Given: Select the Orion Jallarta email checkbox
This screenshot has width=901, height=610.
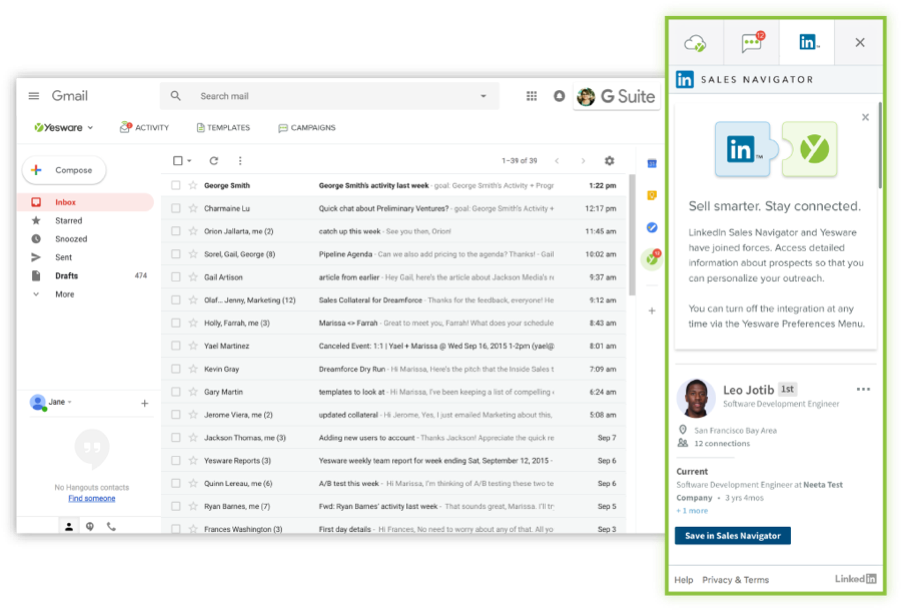Looking at the screenshot, I should click(x=176, y=231).
